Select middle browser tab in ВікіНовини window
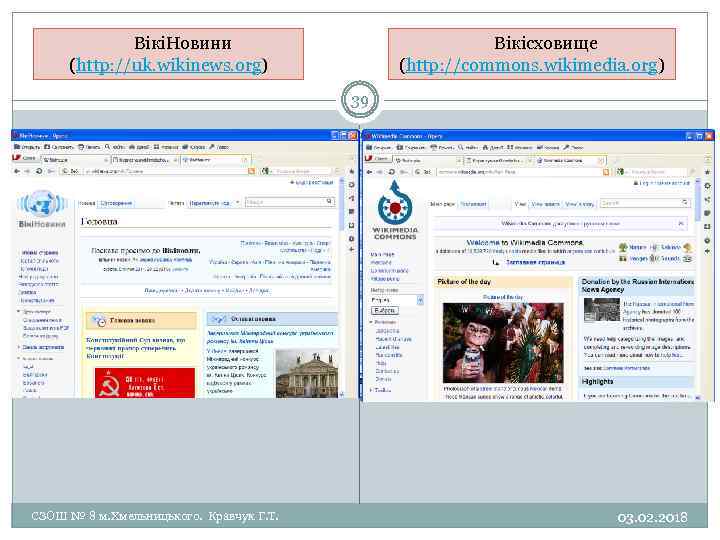Image resolution: width=720 pixels, height=540 pixels. tap(145, 160)
